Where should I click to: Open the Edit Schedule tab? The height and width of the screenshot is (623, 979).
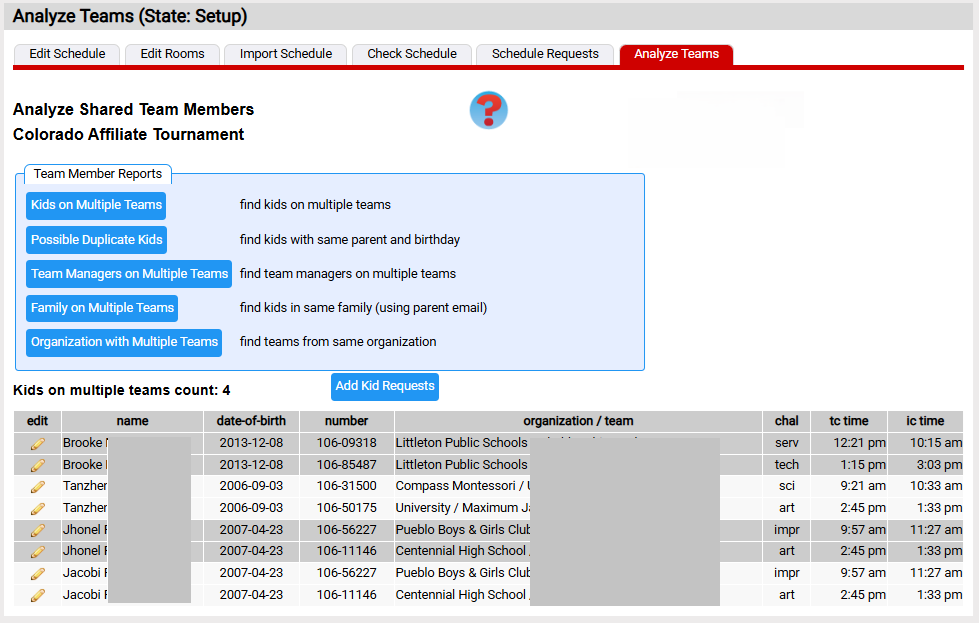click(x=67, y=54)
